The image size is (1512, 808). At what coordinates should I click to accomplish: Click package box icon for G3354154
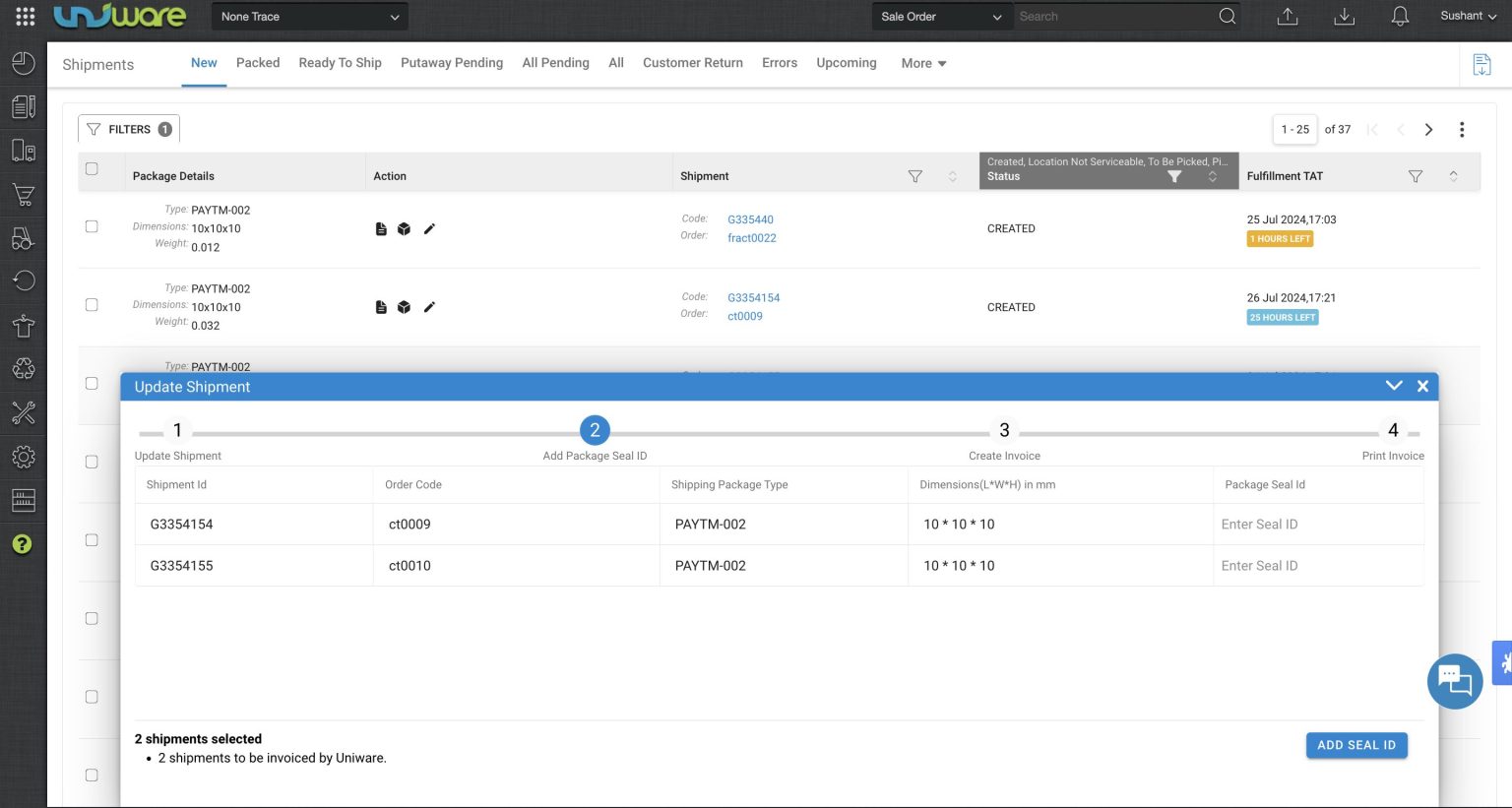point(404,307)
